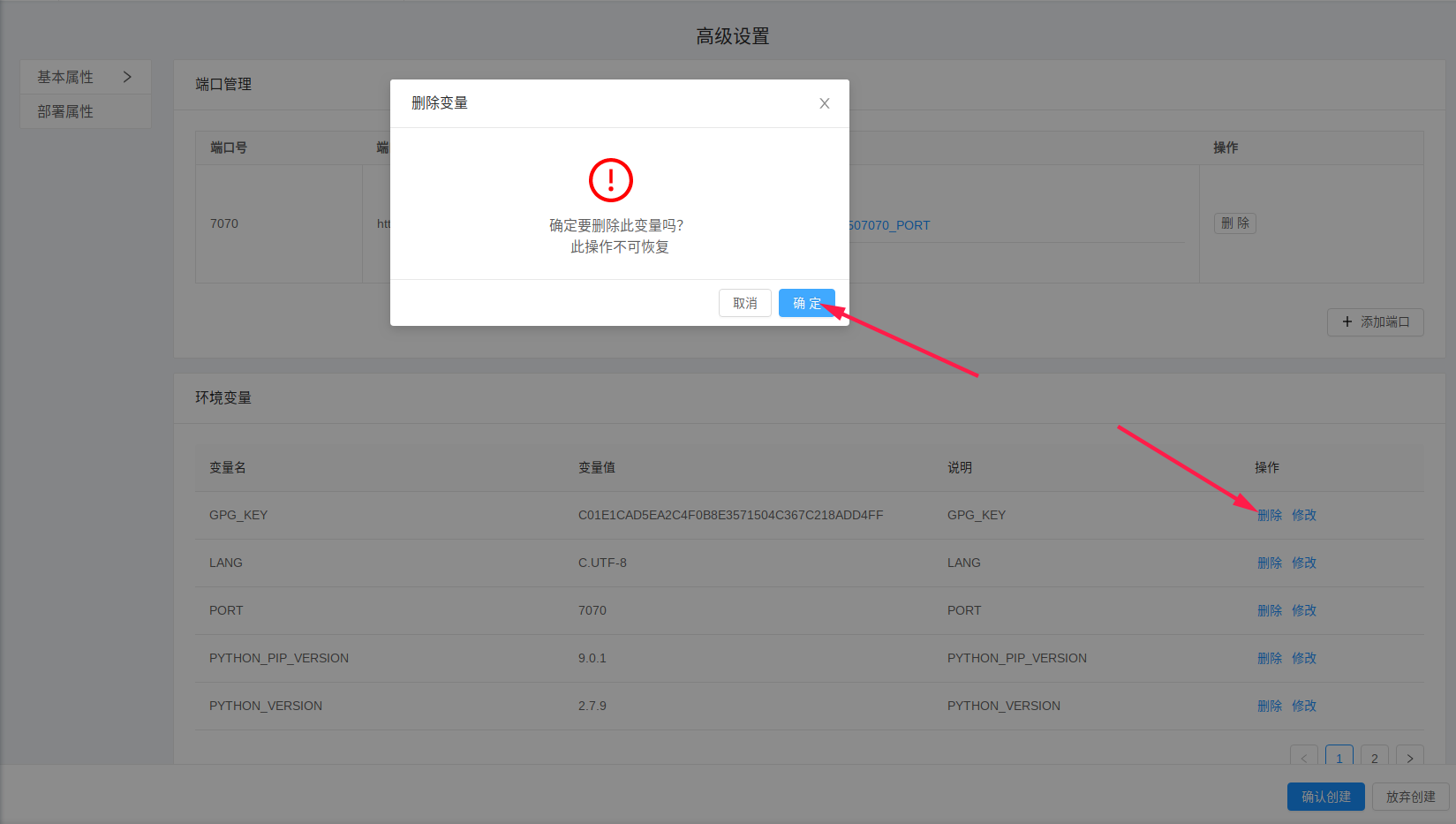Modify the GPG_KEY variable
The width and height of the screenshot is (1456, 824).
1304,515
